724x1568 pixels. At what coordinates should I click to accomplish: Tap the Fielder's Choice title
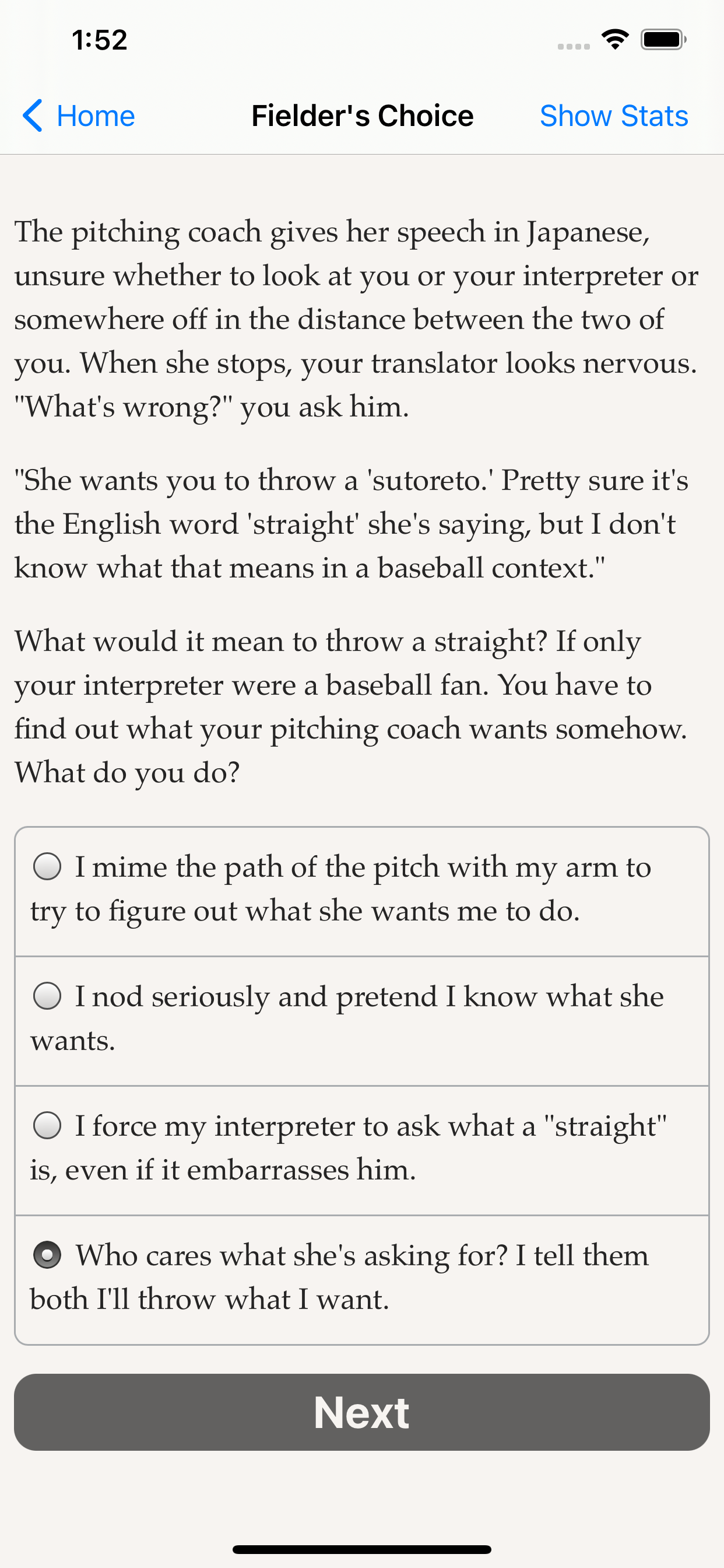coord(362,116)
